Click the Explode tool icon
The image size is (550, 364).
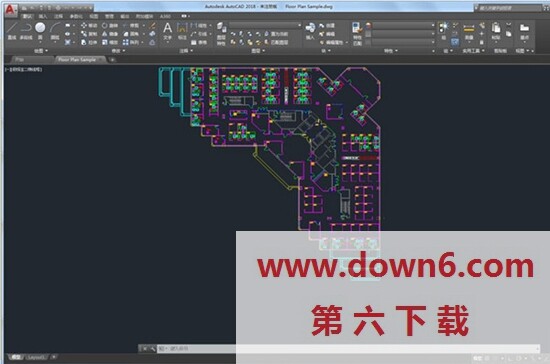click(152, 34)
